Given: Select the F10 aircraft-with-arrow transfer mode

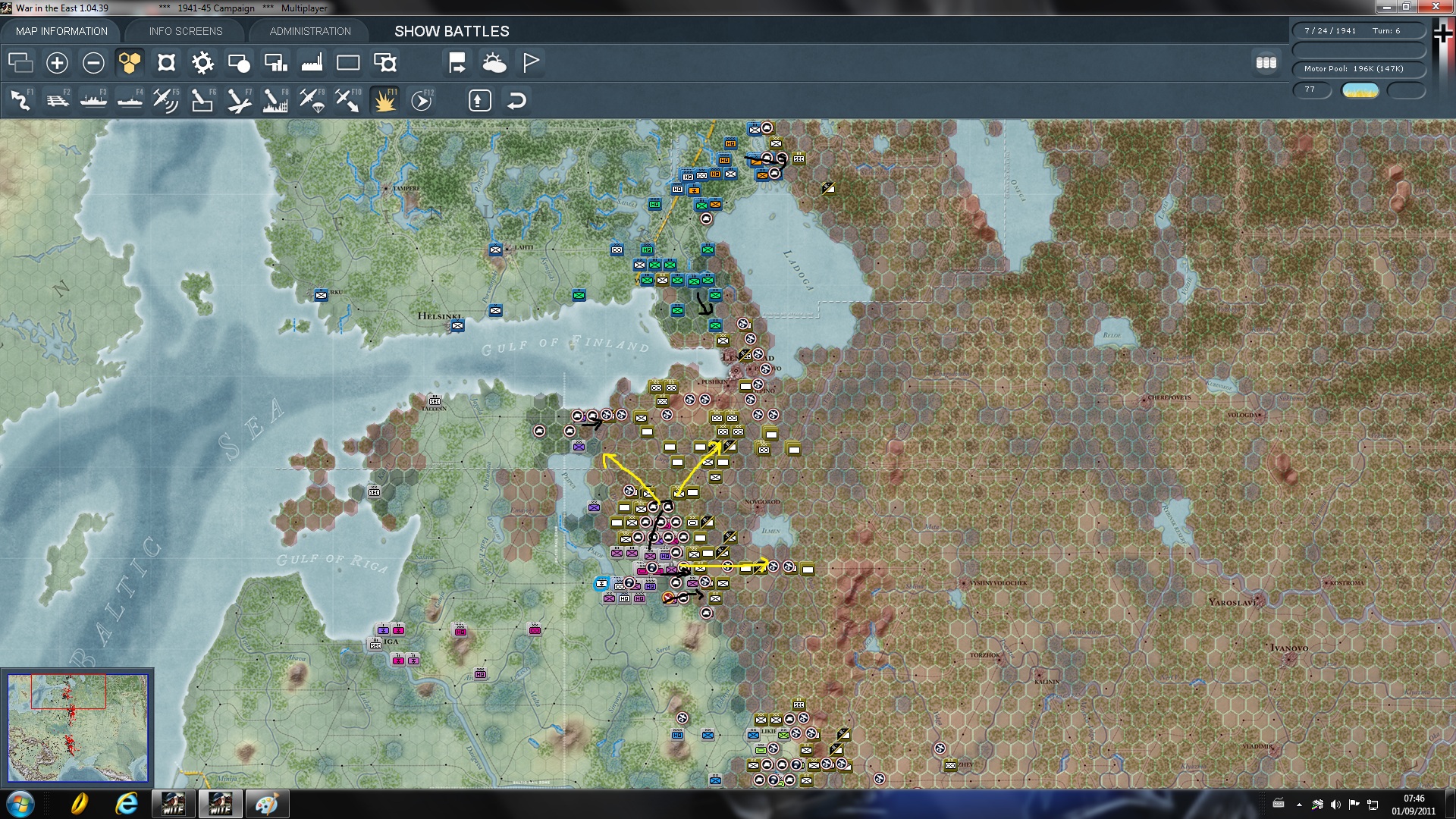Looking at the screenshot, I should [x=348, y=100].
